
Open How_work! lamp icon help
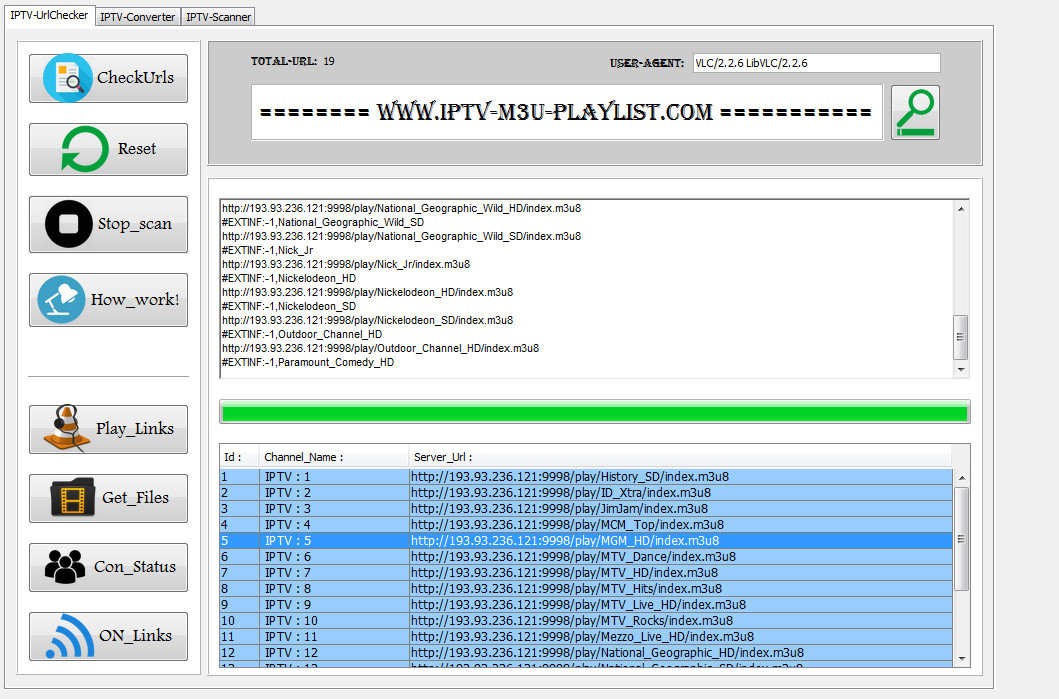click(61, 299)
